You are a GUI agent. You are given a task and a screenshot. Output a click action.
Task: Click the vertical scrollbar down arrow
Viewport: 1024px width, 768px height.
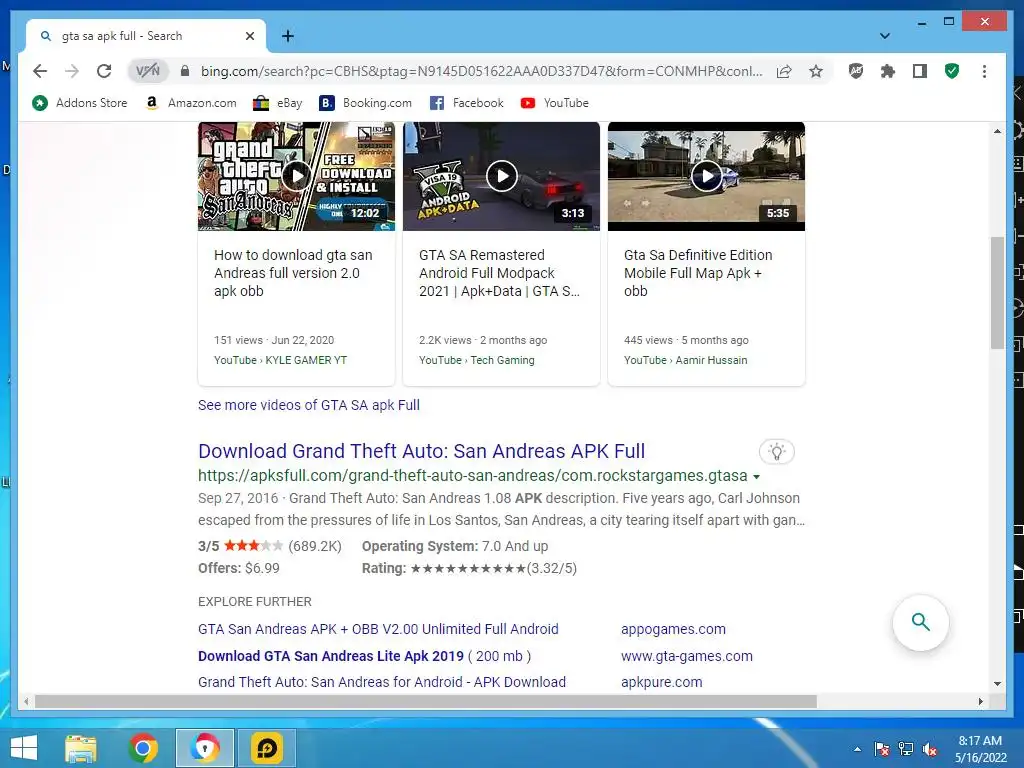pyautogui.click(x=997, y=684)
